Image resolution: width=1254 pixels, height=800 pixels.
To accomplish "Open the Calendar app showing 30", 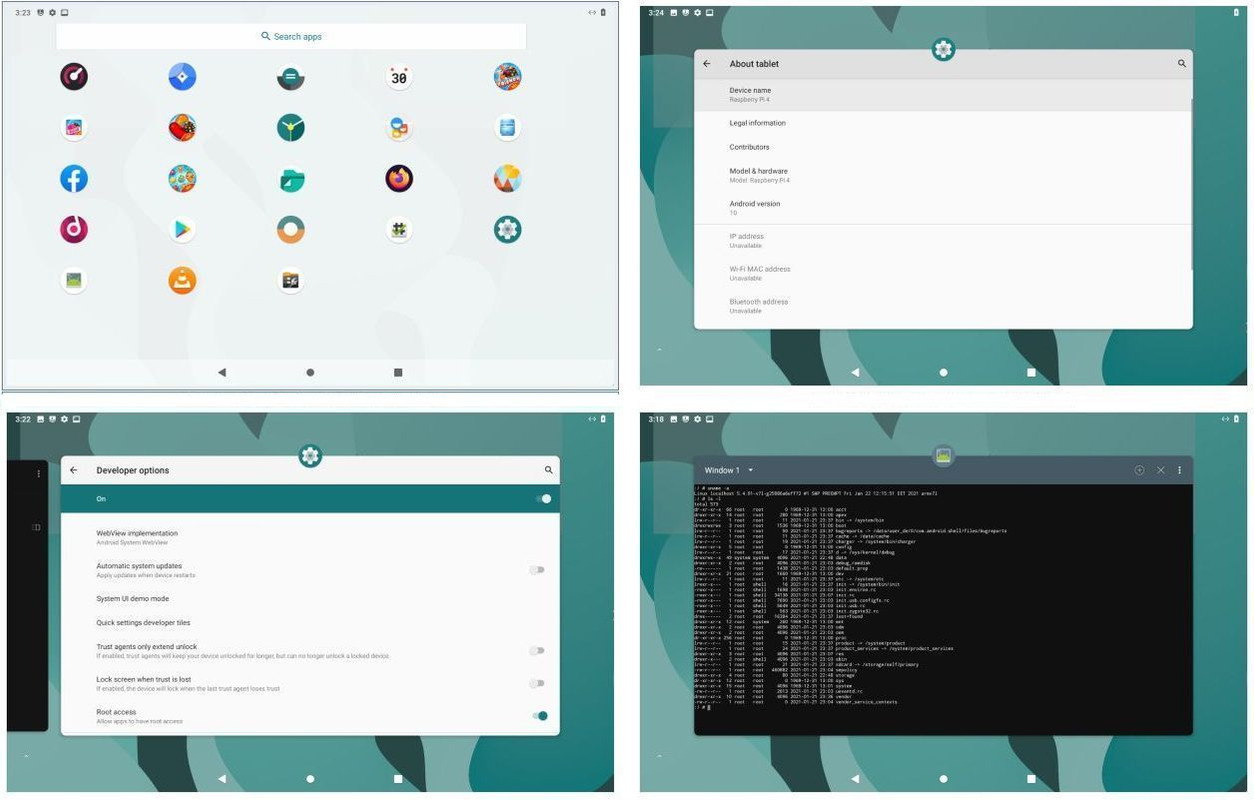I will click(x=399, y=76).
